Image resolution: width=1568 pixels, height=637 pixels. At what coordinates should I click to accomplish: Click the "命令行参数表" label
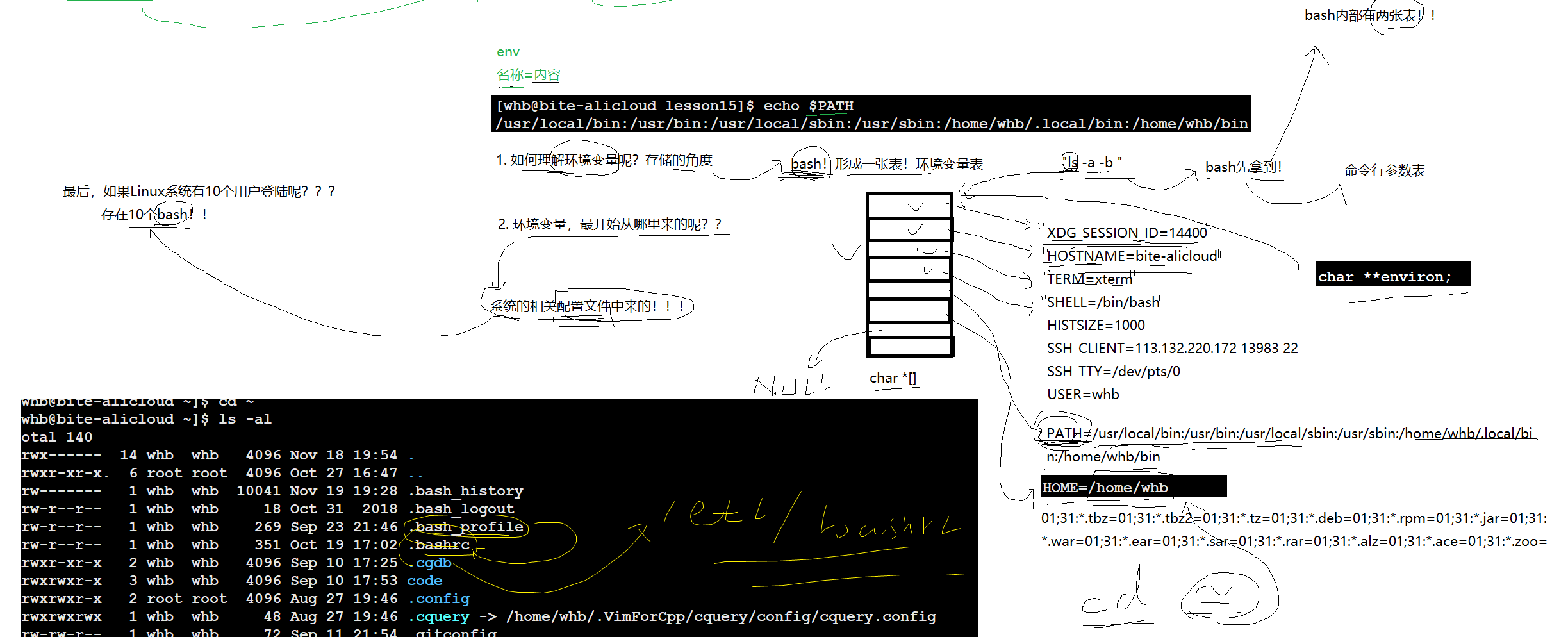click(x=1385, y=170)
